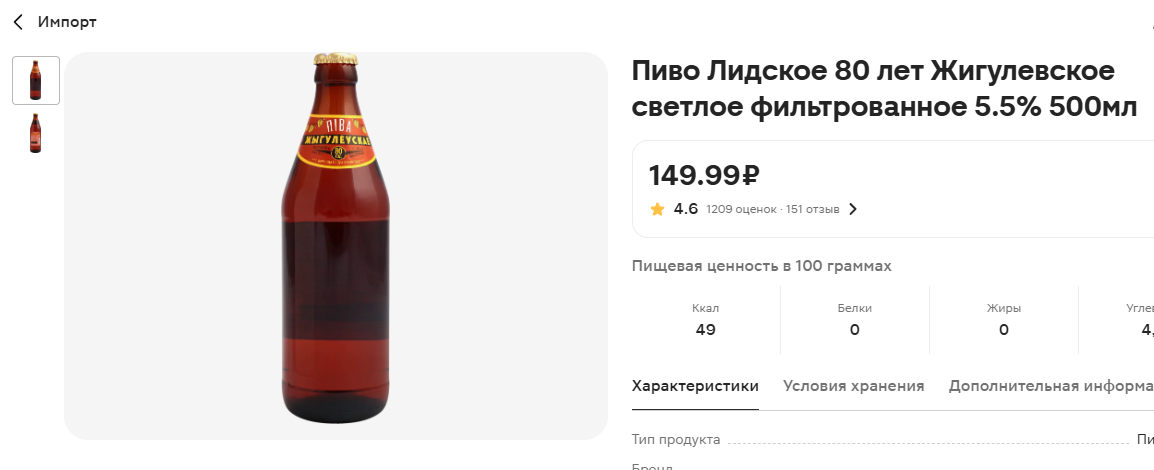Image resolution: width=1154 pixels, height=470 pixels.
Task: Click the 149.99₽ price
Action: 704,175
